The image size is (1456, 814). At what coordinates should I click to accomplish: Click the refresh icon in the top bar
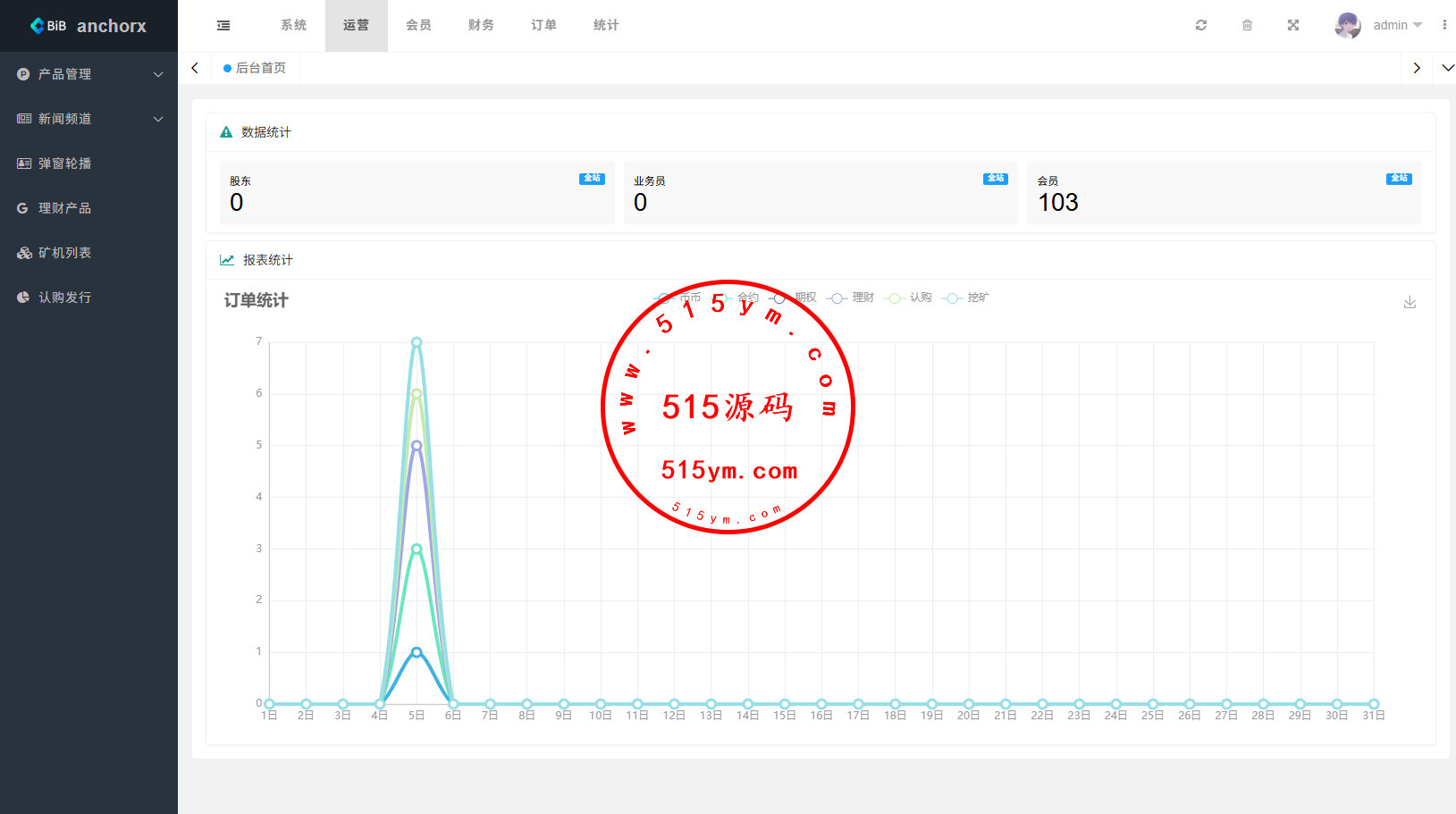click(x=1201, y=25)
